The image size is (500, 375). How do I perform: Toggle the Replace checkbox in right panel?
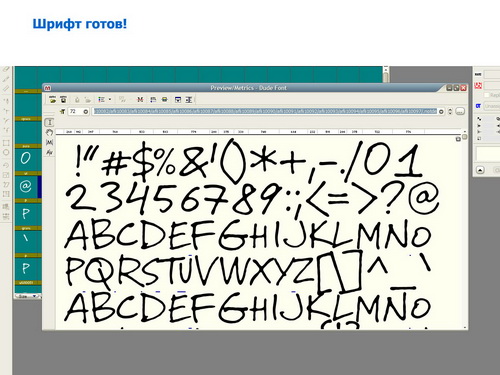point(486,95)
